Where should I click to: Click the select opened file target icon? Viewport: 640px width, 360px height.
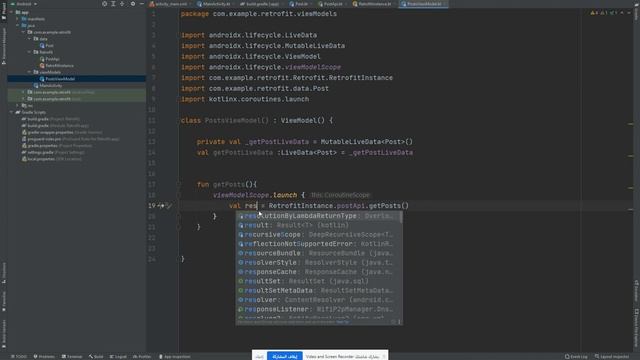(104, 4)
